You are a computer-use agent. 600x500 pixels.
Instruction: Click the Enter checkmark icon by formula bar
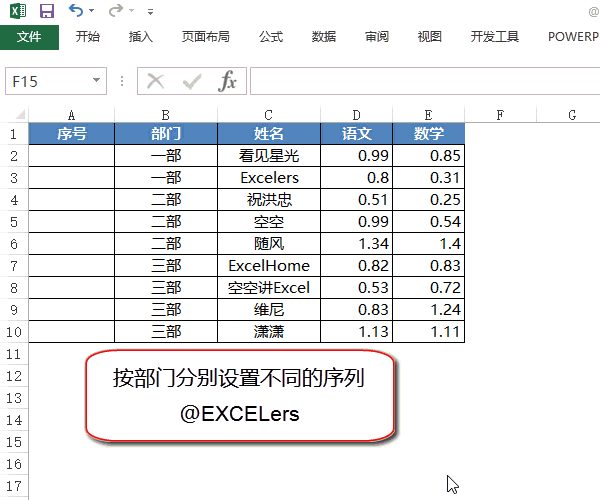point(191,81)
